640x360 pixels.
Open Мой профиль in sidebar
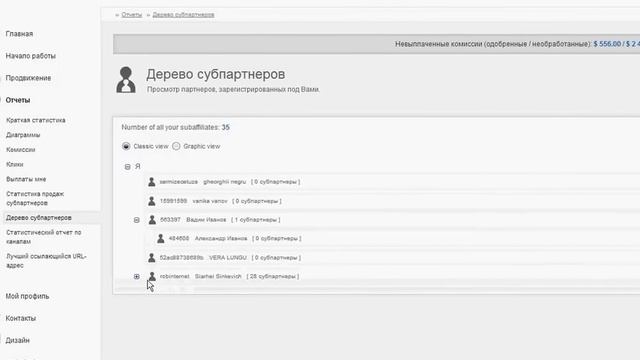tap(27, 296)
